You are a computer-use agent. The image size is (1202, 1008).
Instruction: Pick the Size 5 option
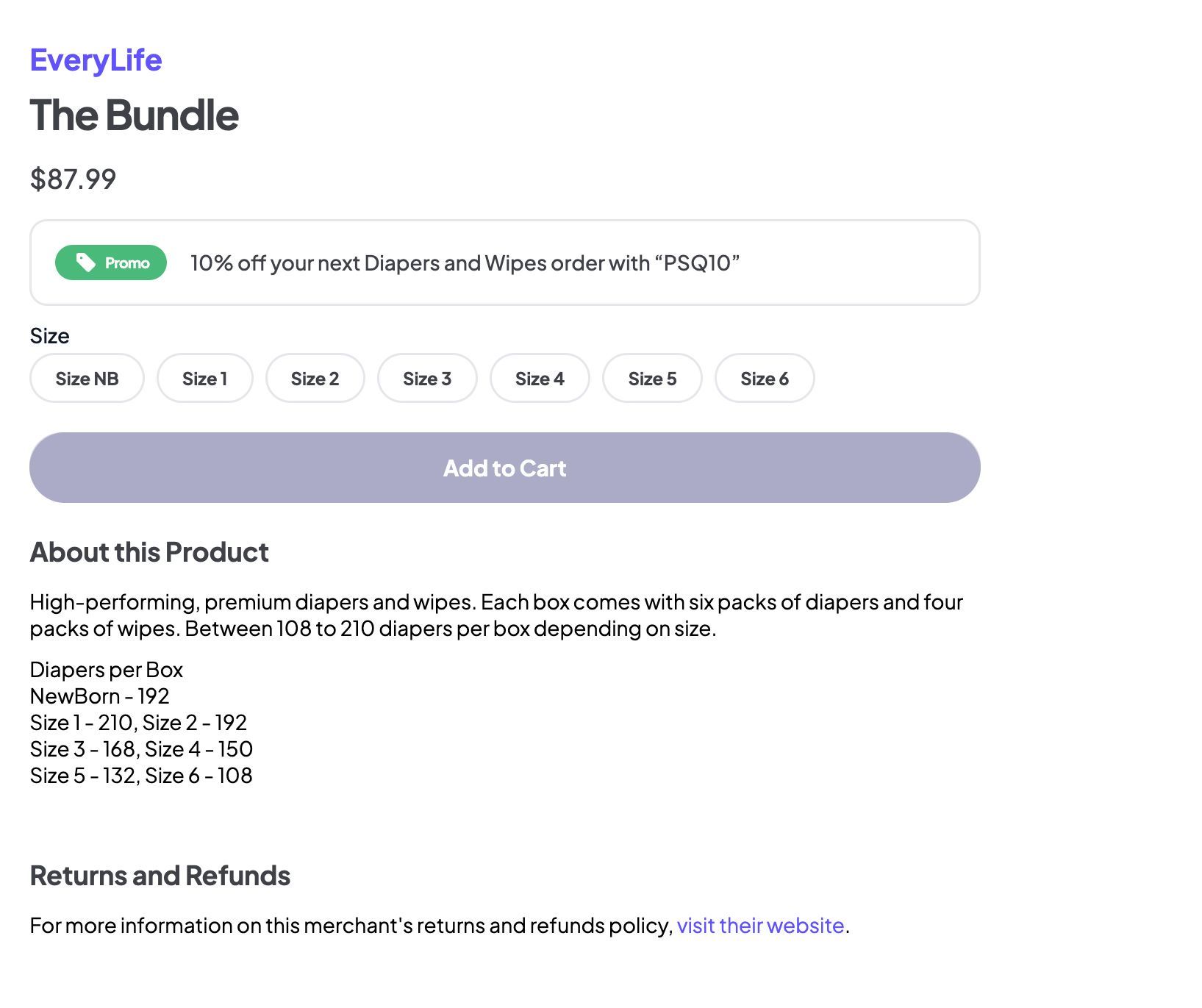pyautogui.click(x=652, y=378)
